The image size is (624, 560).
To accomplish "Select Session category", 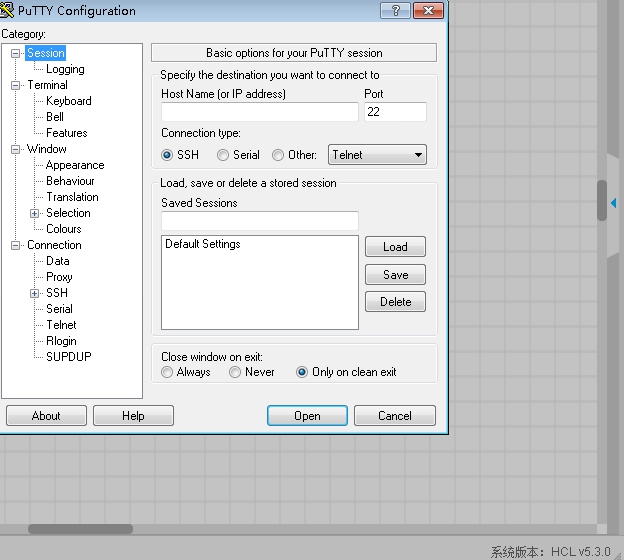I will (x=45, y=53).
